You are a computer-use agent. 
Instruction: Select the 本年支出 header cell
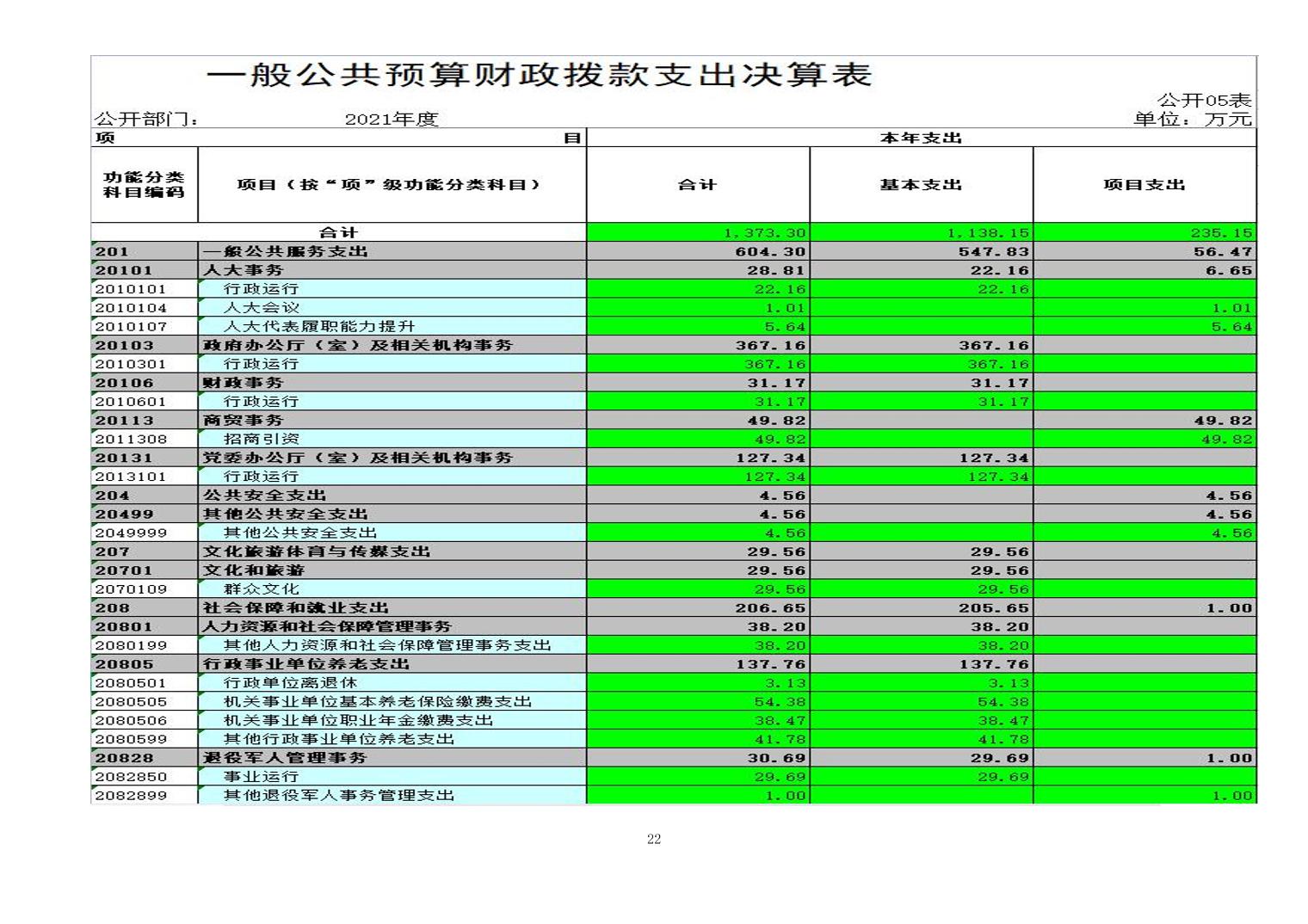921,138
